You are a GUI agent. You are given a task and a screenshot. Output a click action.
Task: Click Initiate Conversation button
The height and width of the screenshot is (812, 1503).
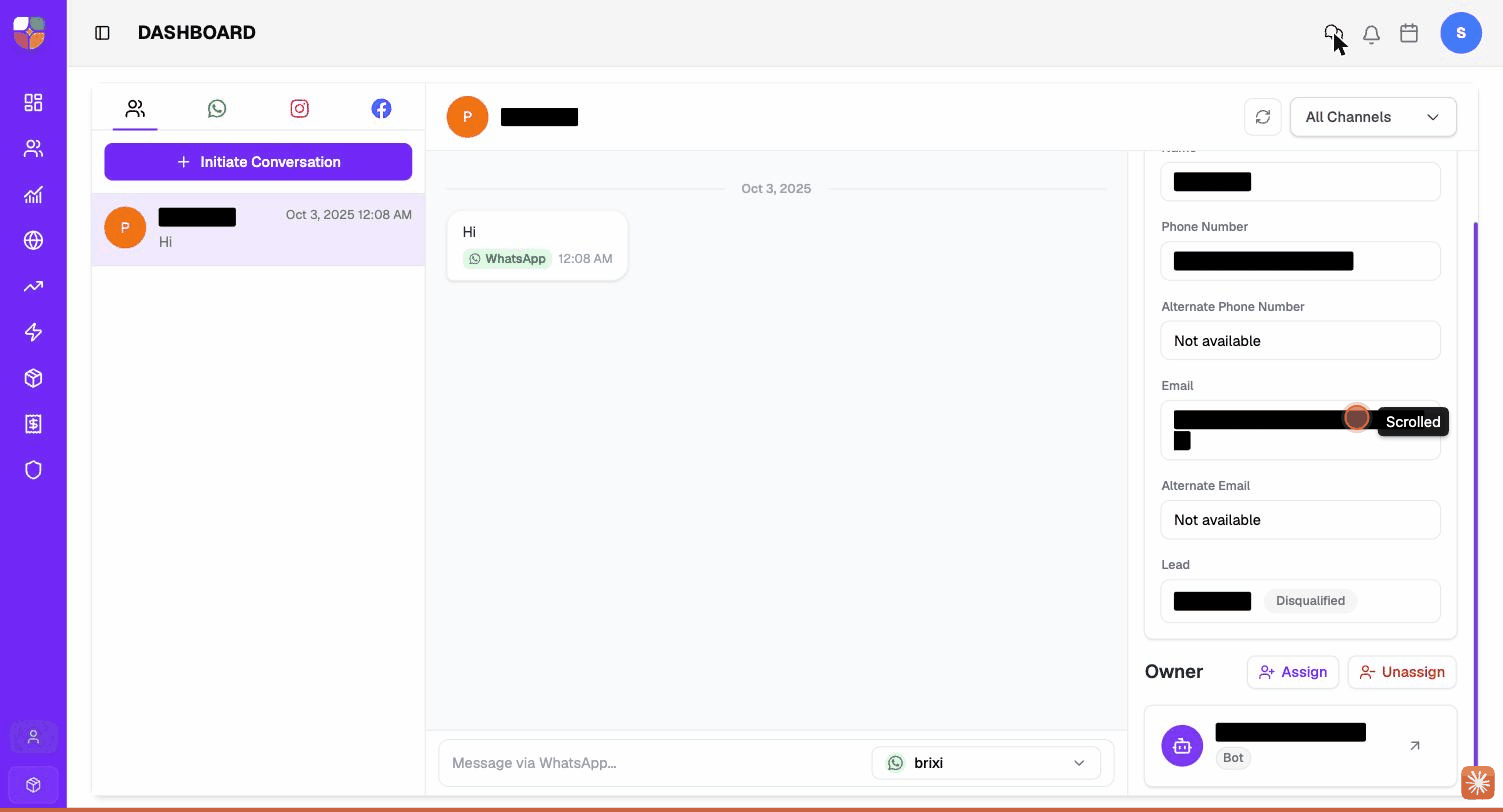258,162
